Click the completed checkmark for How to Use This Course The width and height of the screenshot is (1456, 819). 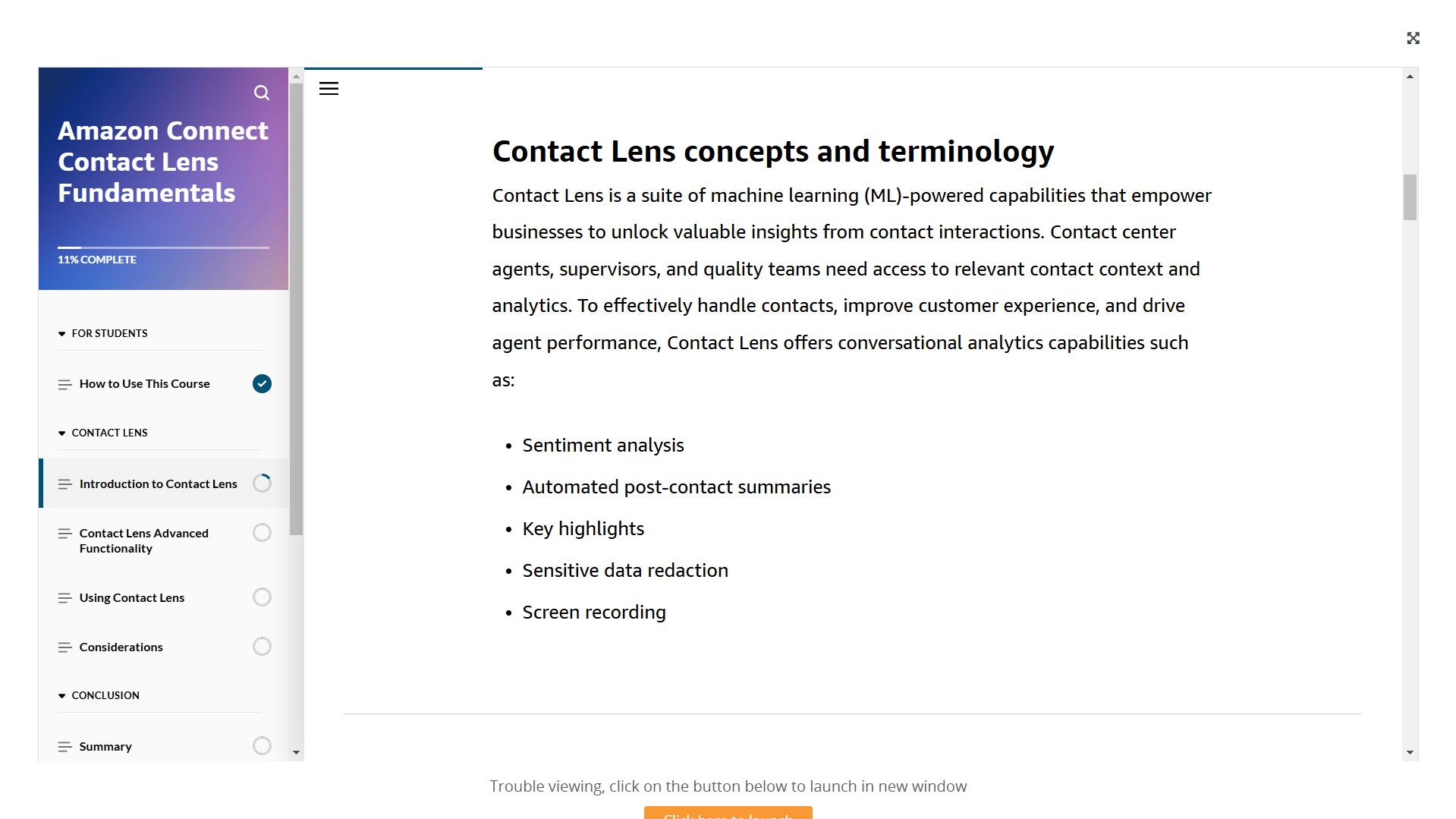pos(262,384)
